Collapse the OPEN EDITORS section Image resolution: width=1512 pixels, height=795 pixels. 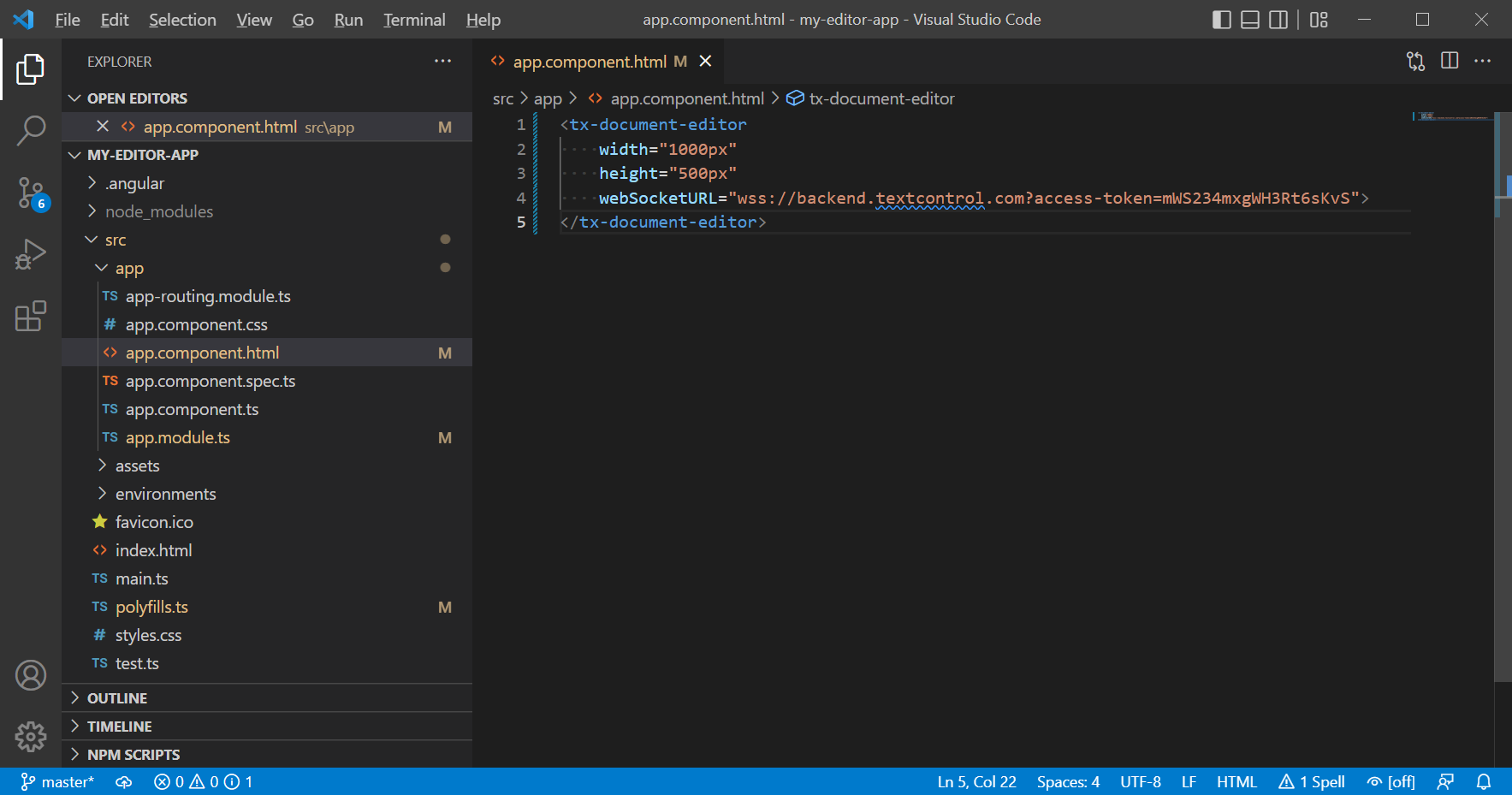click(x=267, y=98)
